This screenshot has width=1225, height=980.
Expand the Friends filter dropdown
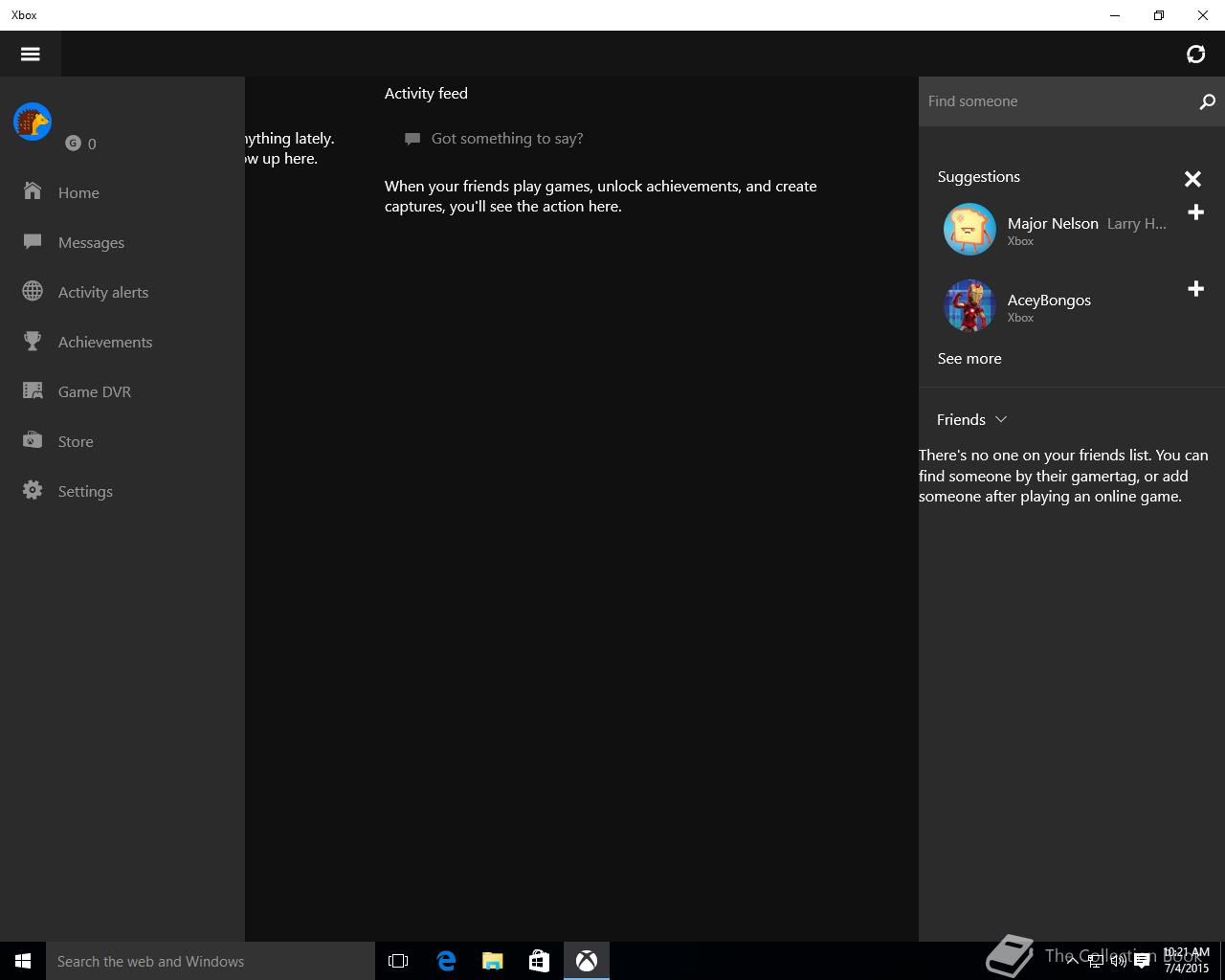click(x=972, y=419)
